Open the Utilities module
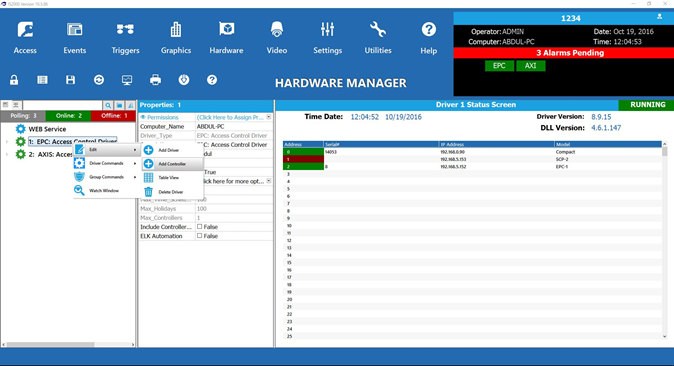 tap(378, 38)
